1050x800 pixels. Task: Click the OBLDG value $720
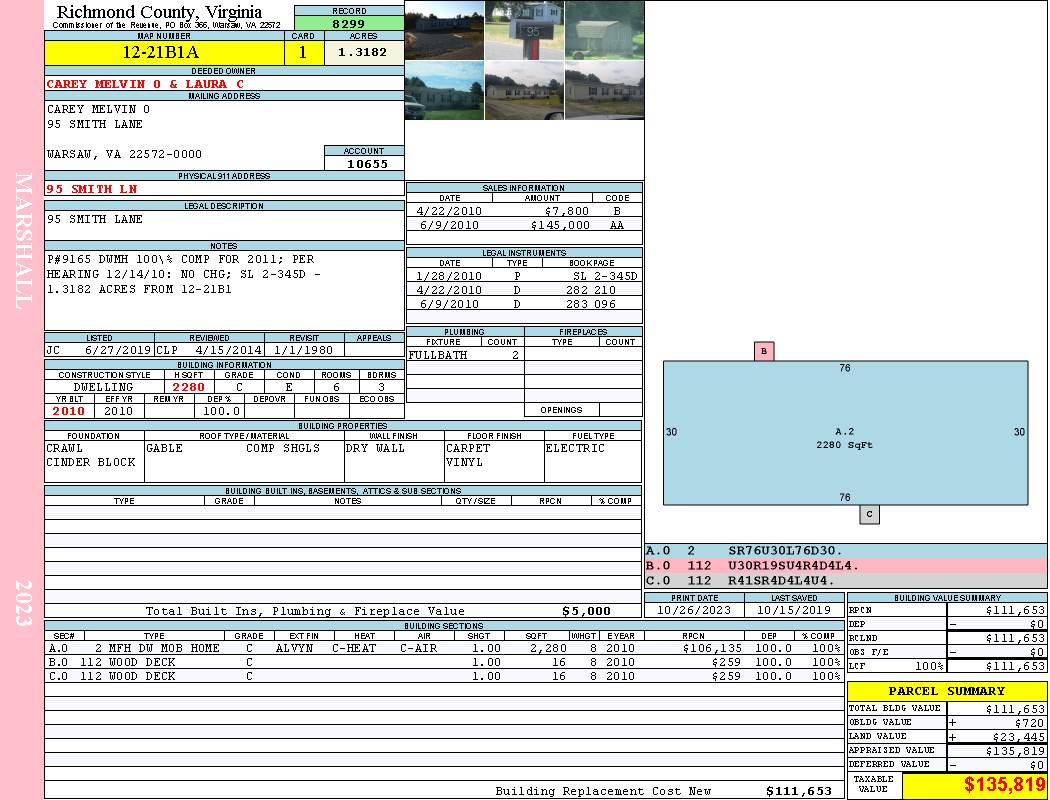1029,722
